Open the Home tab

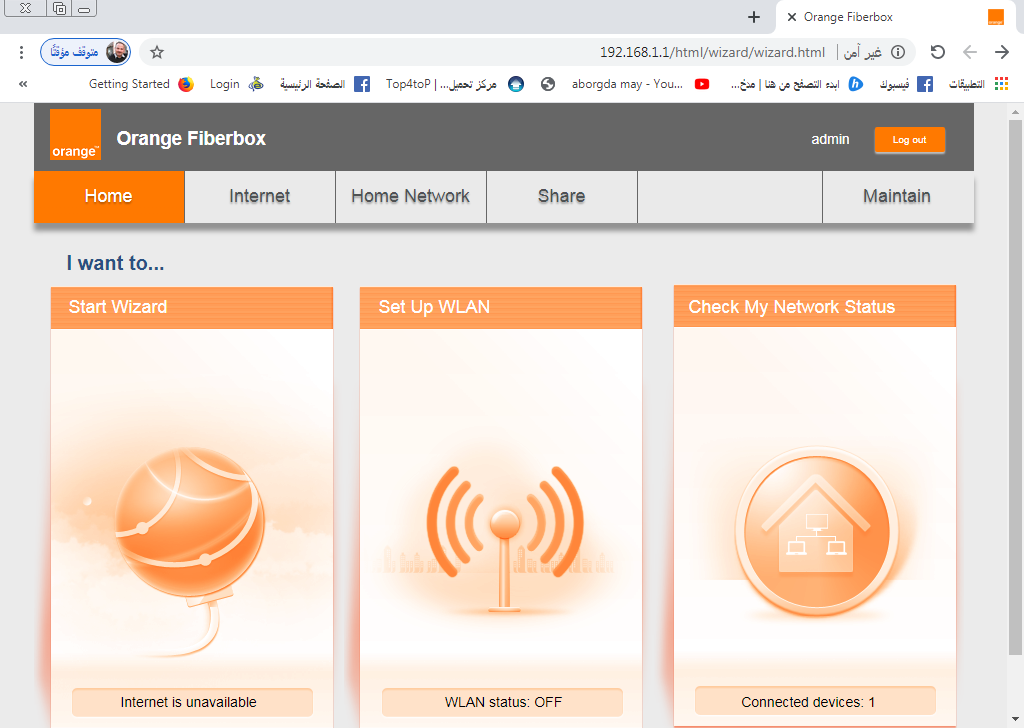tap(109, 197)
